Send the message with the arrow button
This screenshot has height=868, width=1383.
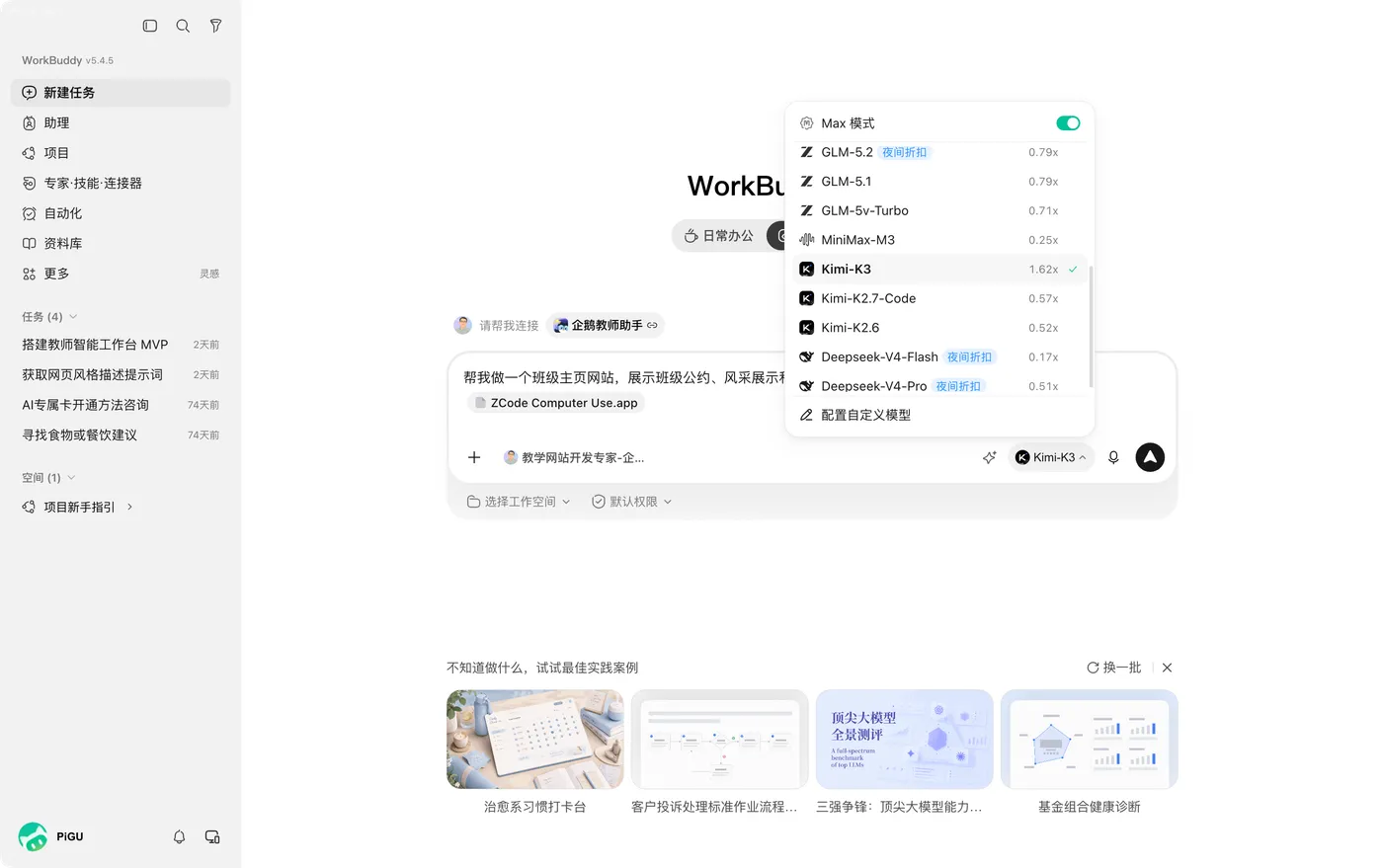[1150, 457]
